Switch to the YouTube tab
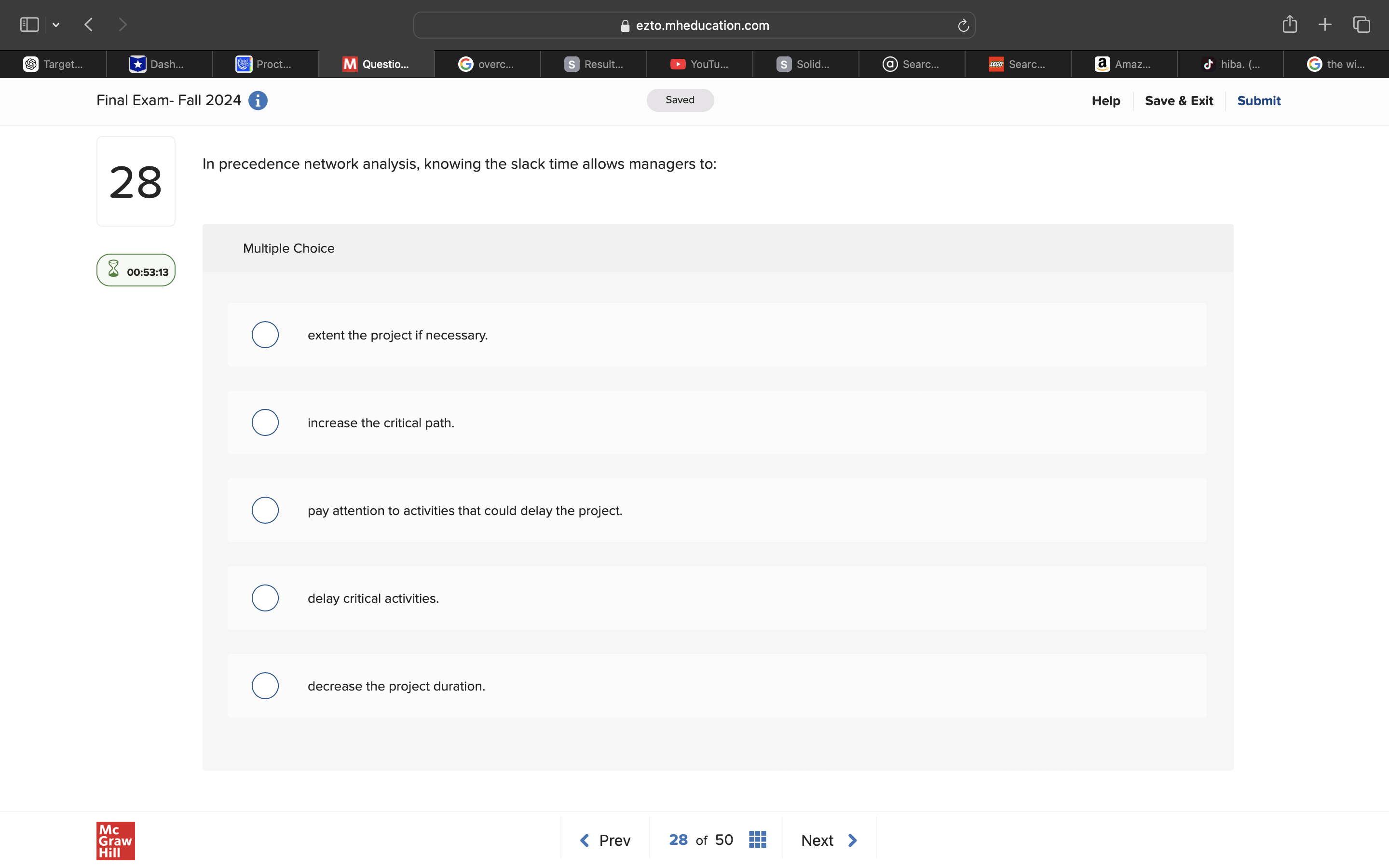Viewport: 1389px width, 868px height. 699,64
